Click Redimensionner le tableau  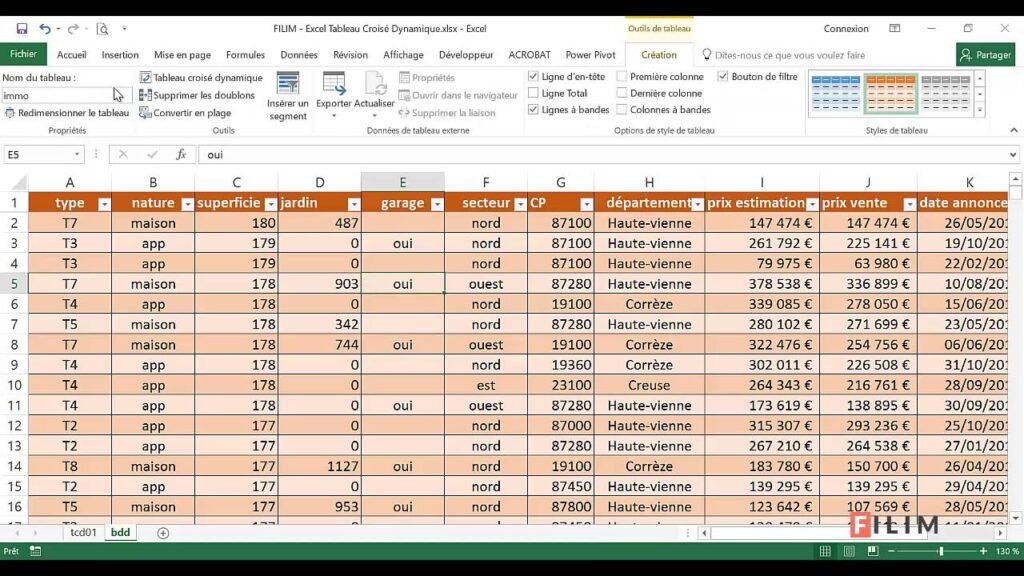(x=66, y=113)
